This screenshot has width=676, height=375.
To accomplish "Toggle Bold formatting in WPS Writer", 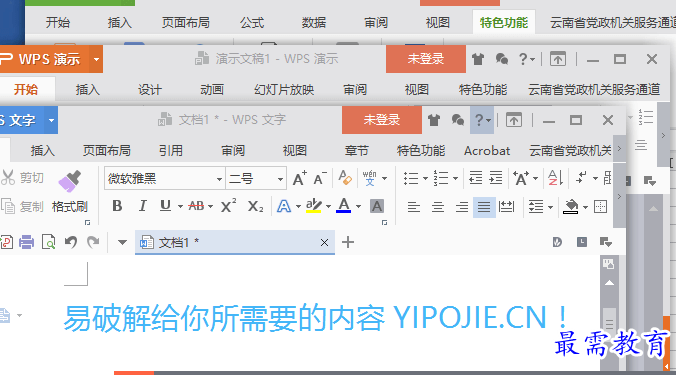I will tap(117, 206).
